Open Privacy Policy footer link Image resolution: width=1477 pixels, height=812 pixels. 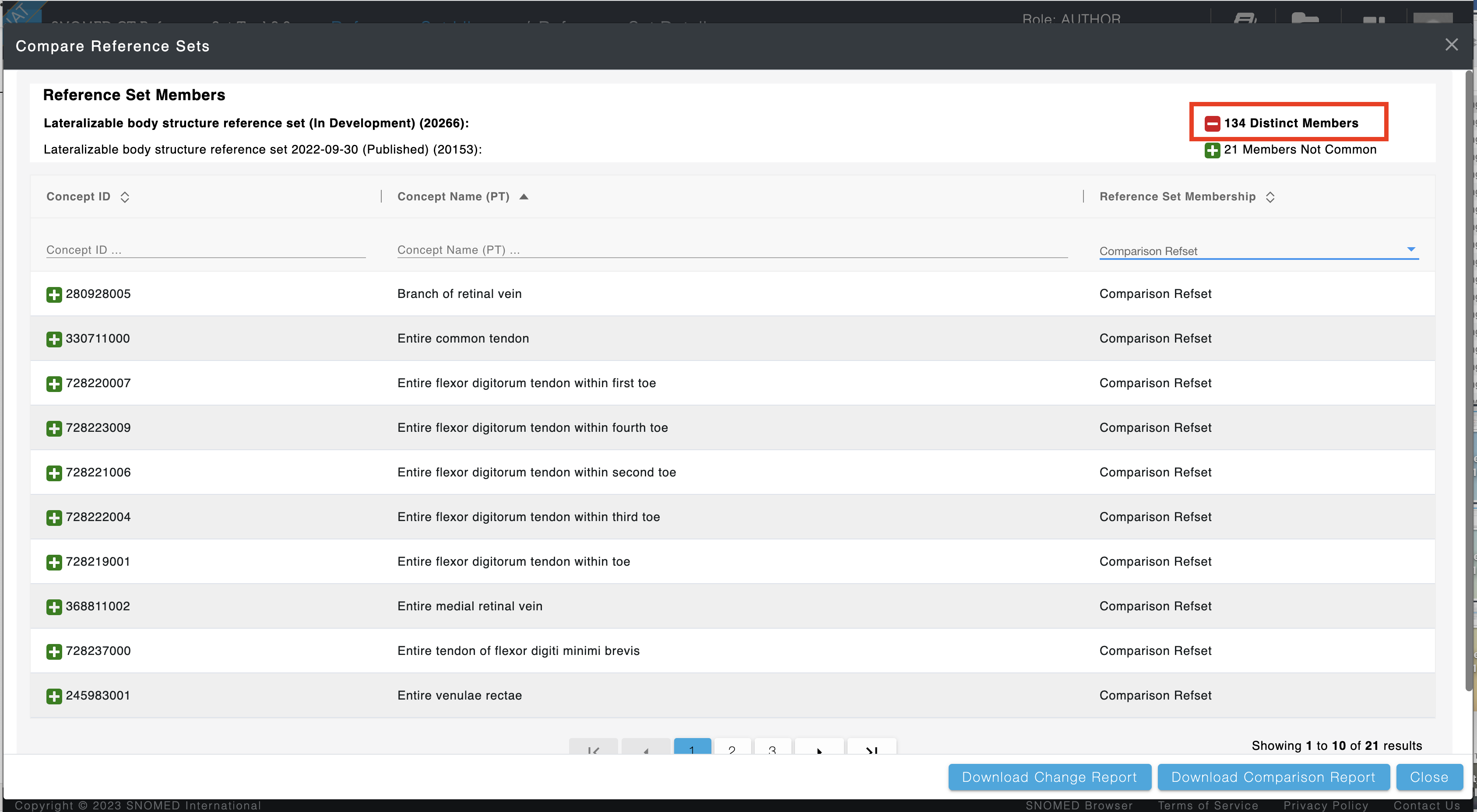click(1326, 806)
